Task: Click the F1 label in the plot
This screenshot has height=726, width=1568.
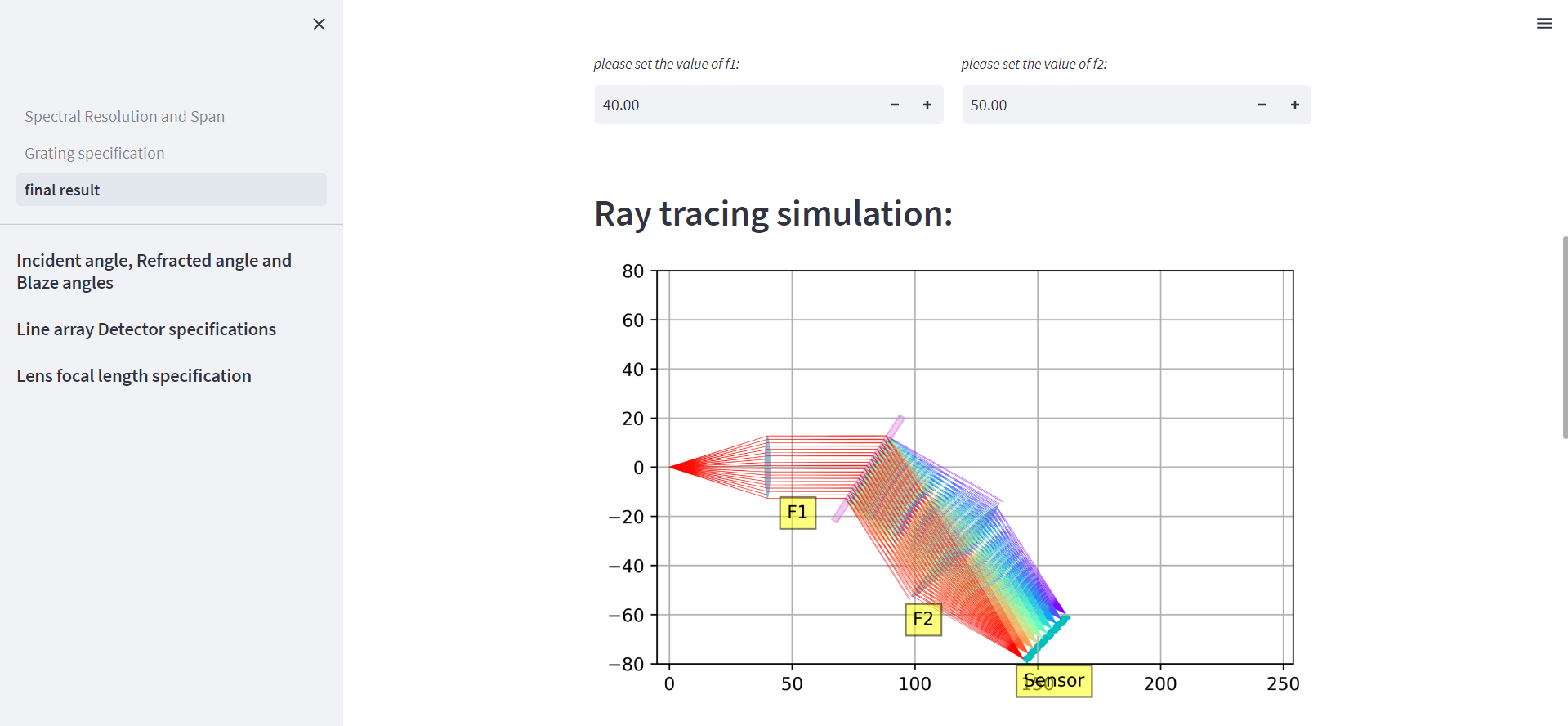Action: pyautogui.click(x=797, y=513)
